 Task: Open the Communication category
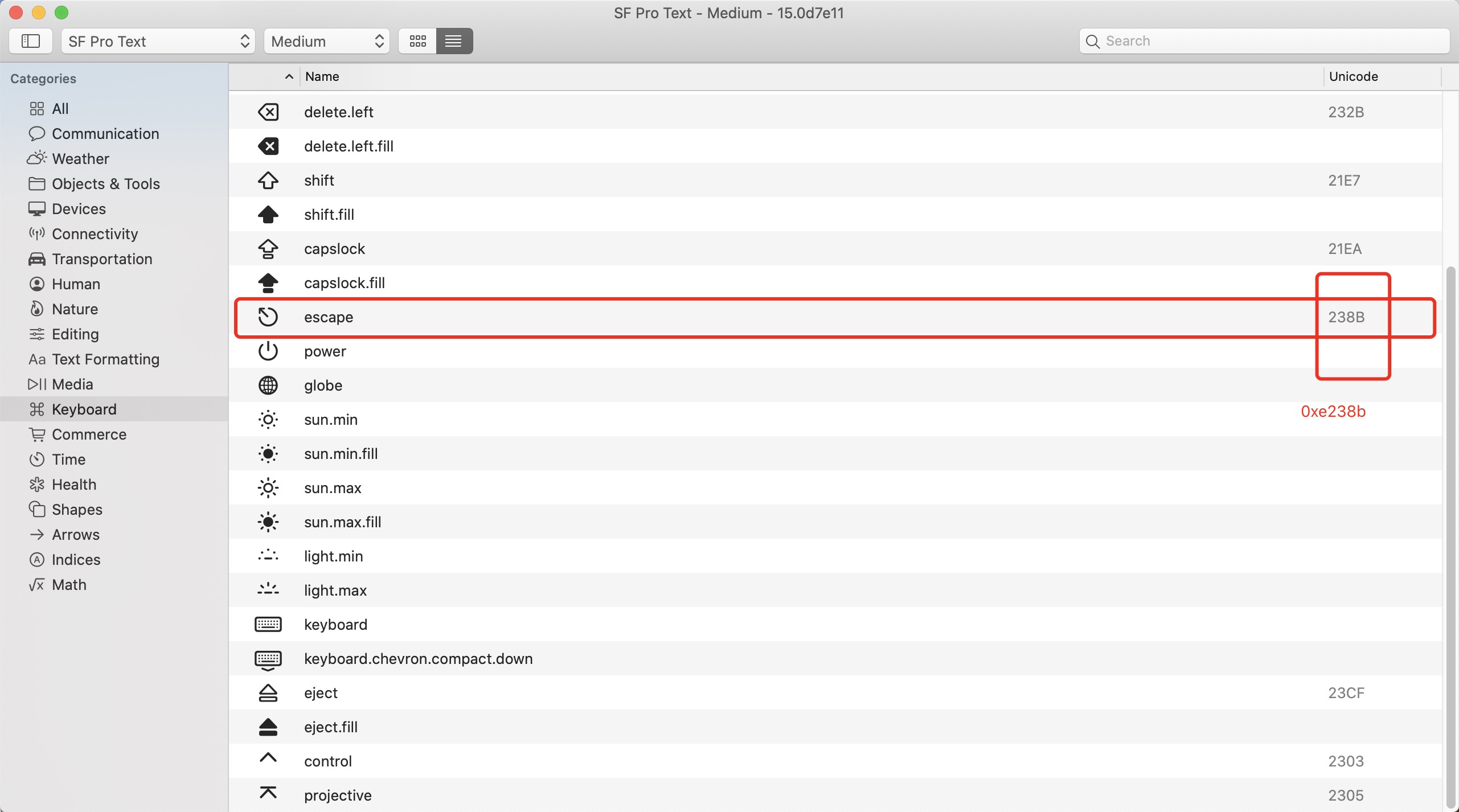coord(105,134)
